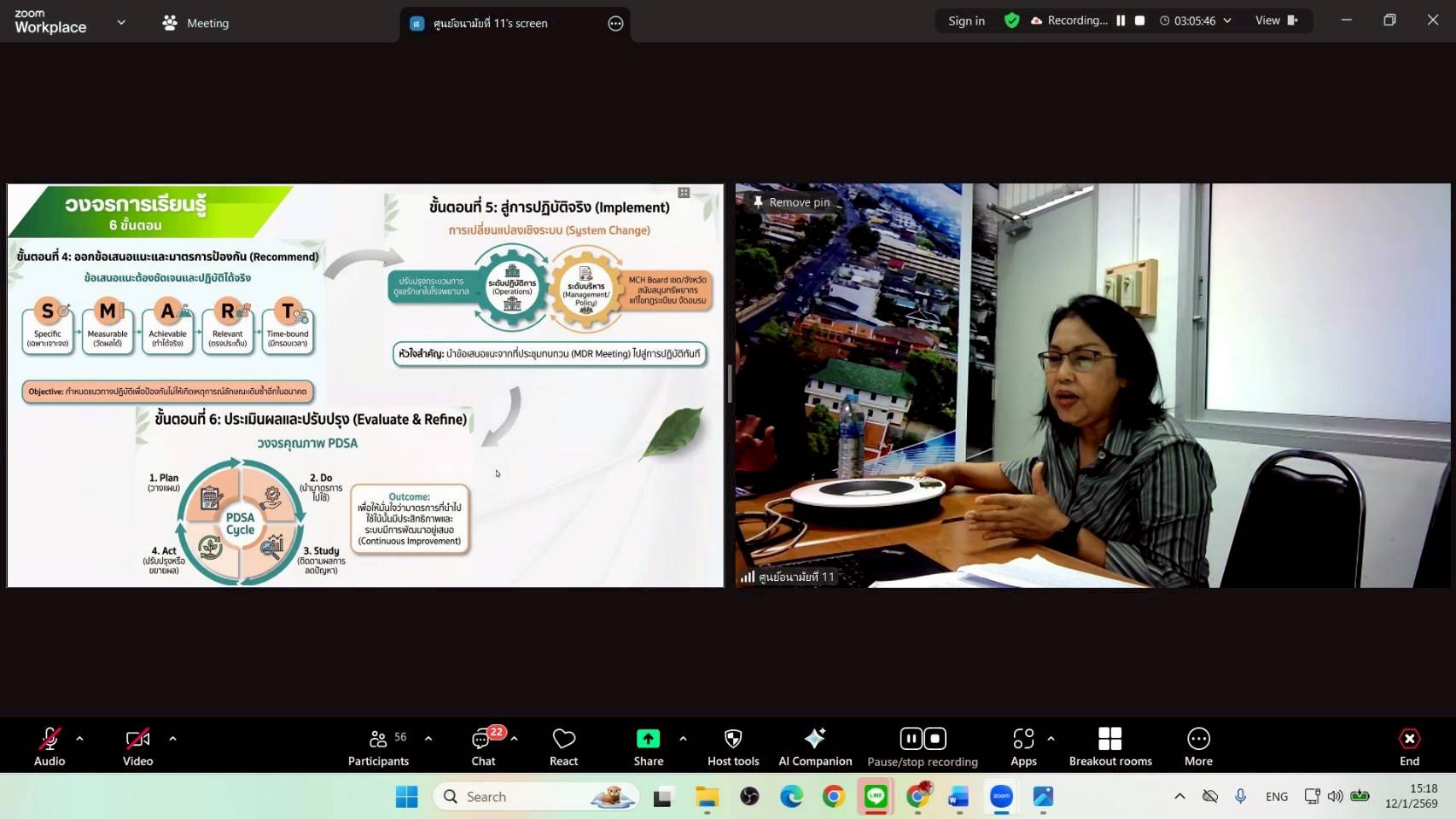Open the React emoji menu
This screenshot has width=1456, height=819.
(x=563, y=746)
